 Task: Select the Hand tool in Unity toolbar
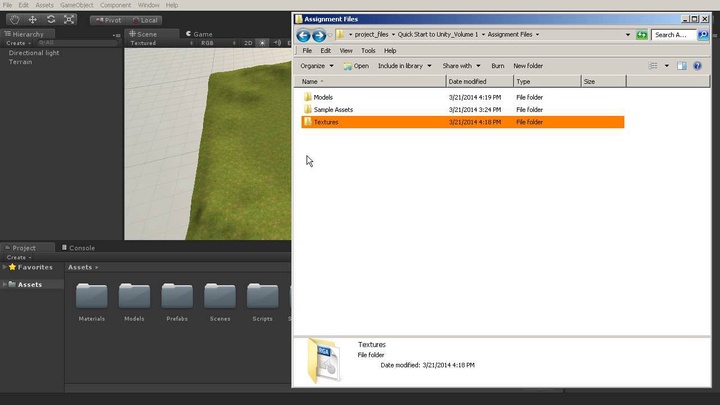point(15,20)
